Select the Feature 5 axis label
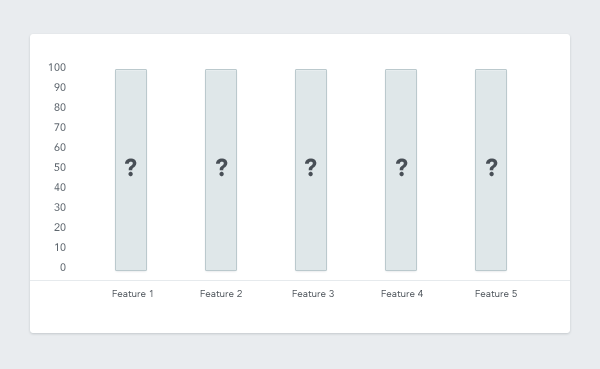The height and width of the screenshot is (369, 600). (496, 294)
